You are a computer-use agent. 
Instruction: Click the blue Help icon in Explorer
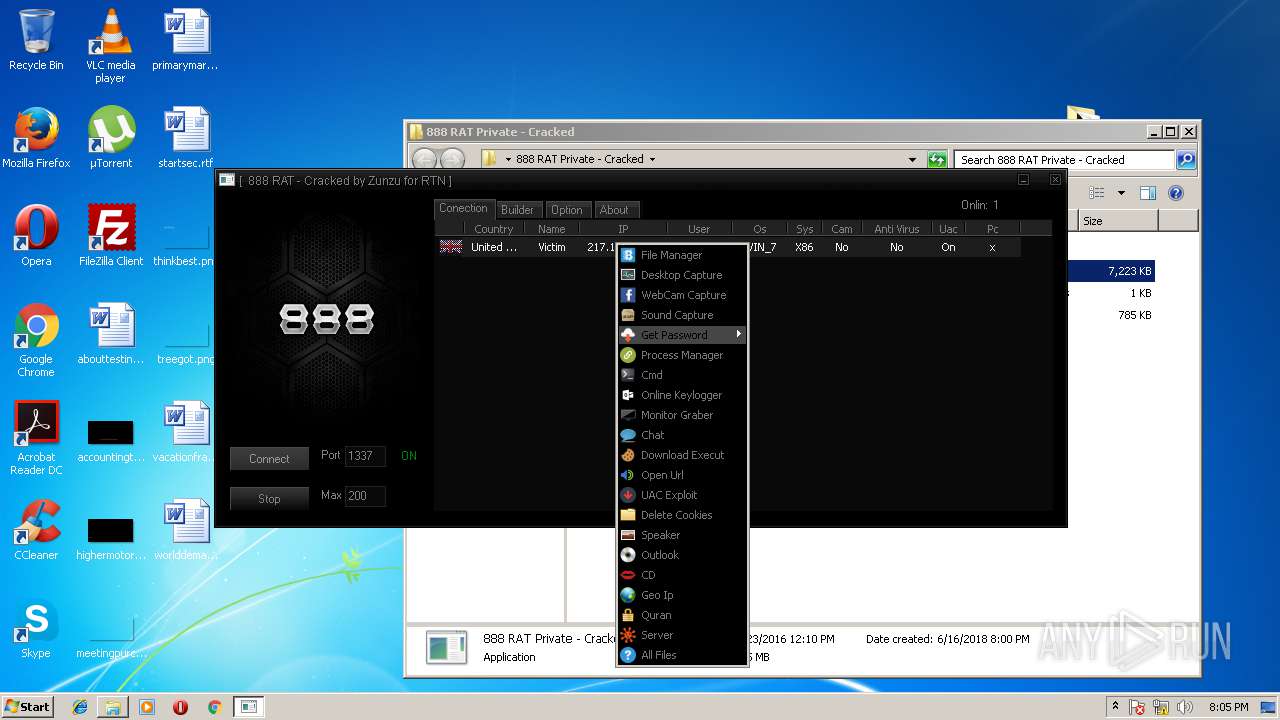(1176, 193)
